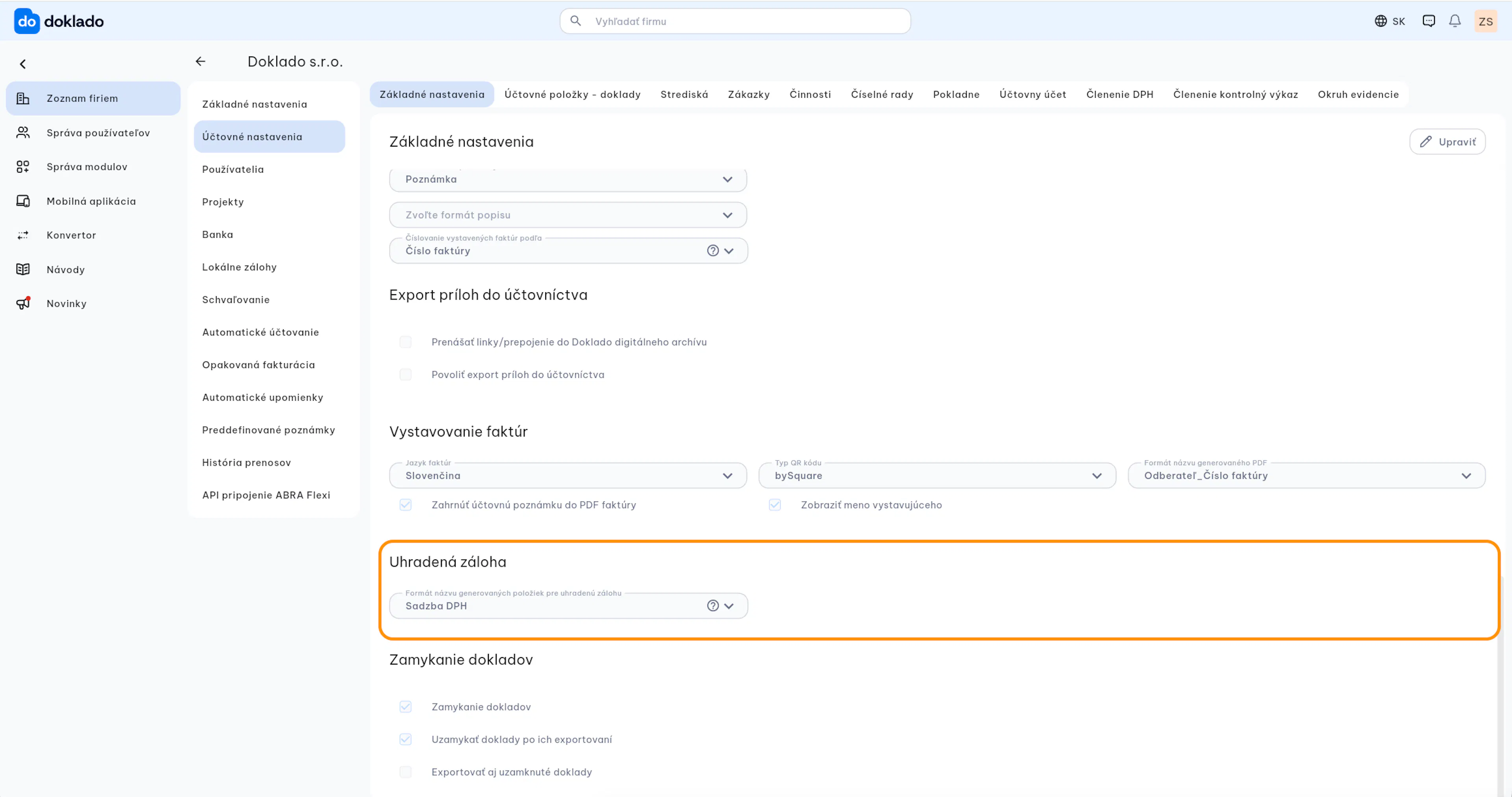The height and width of the screenshot is (797, 1512).
Task: Switch to the Pokladne tab
Action: pos(956,95)
